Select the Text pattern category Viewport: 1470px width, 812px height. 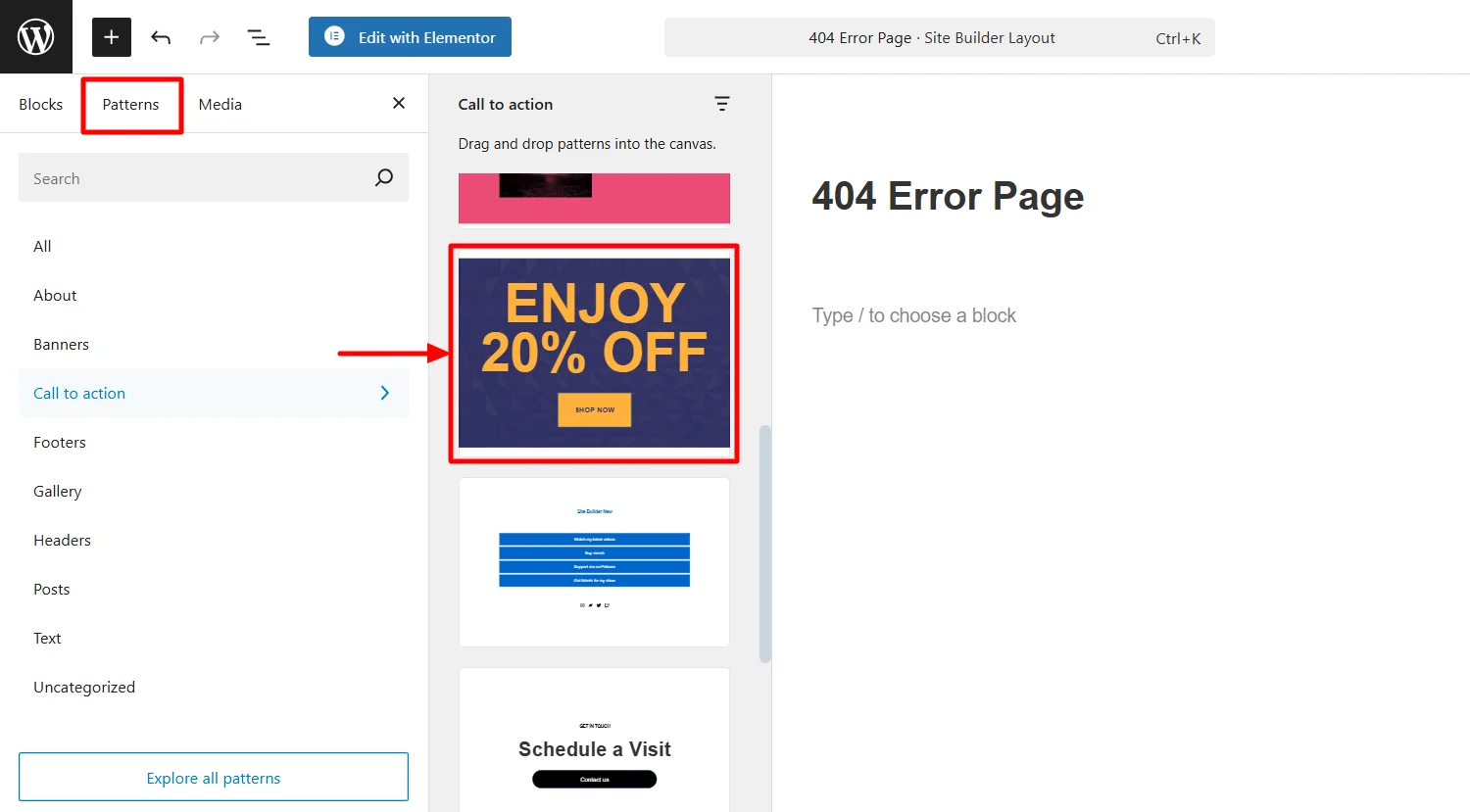[214, 638]
